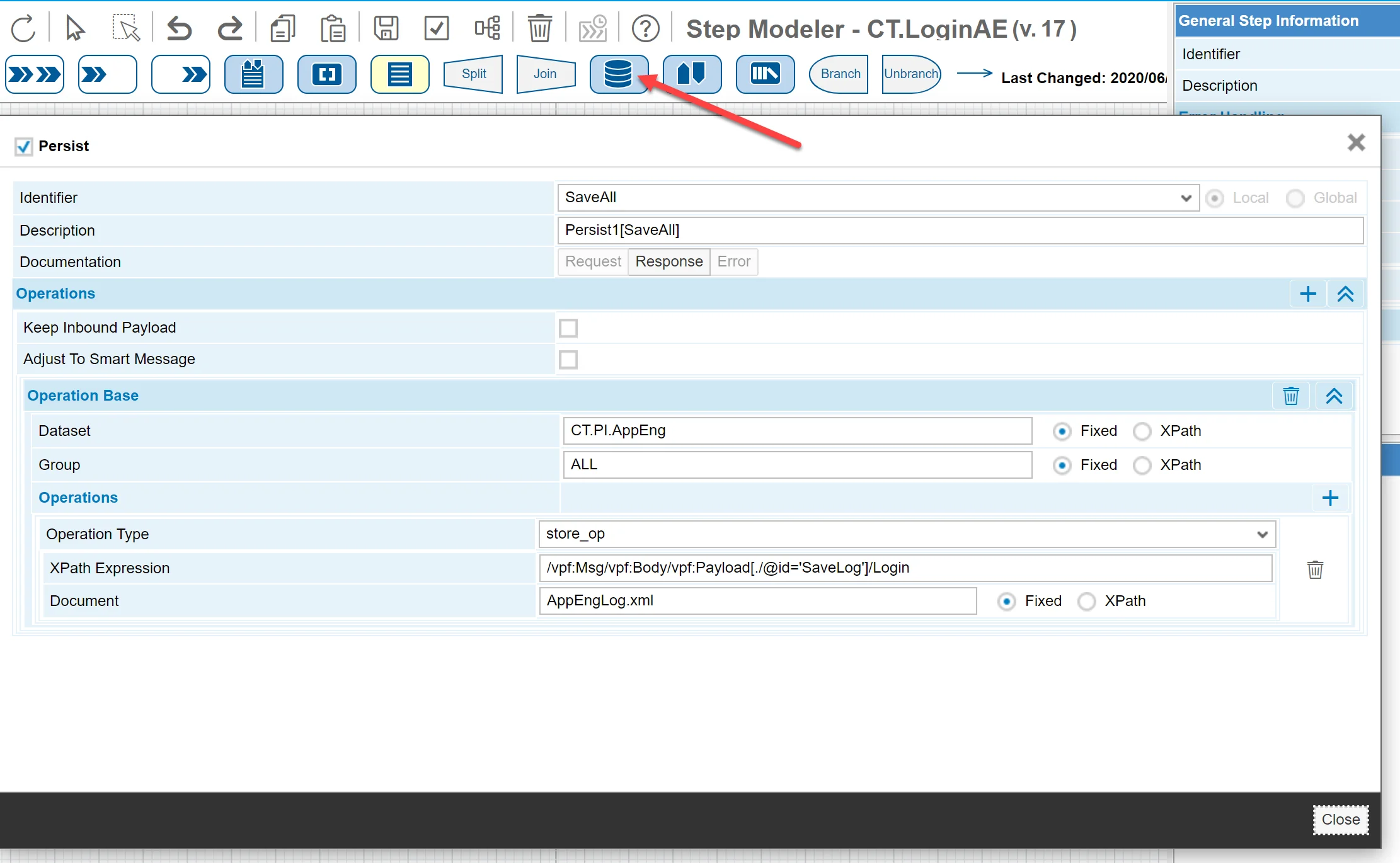Click the Close button
Viewport: 1400px width, 863px height.
1340,820
